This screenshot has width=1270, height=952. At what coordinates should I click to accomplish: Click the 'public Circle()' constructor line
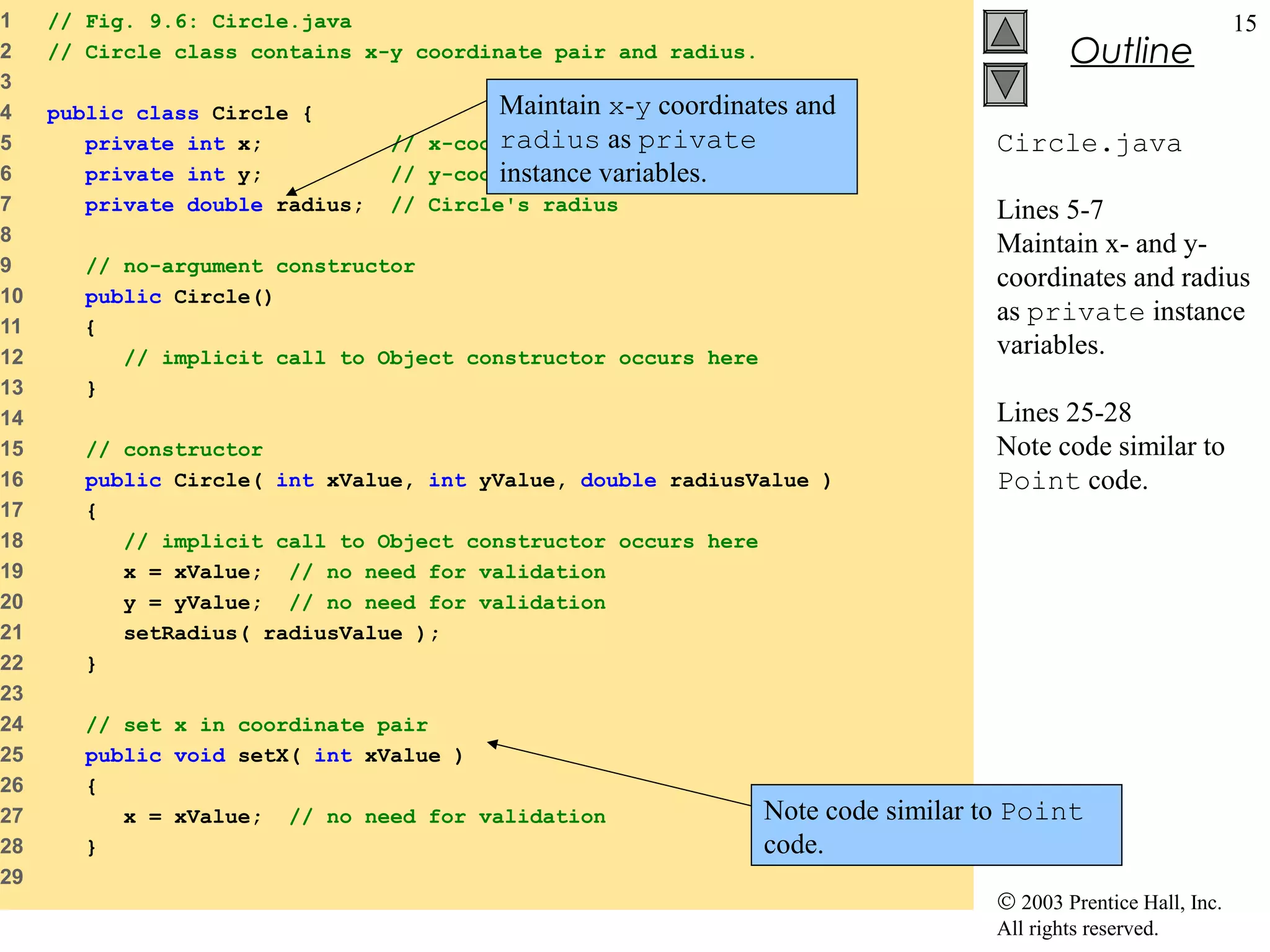tap(179, 297)
